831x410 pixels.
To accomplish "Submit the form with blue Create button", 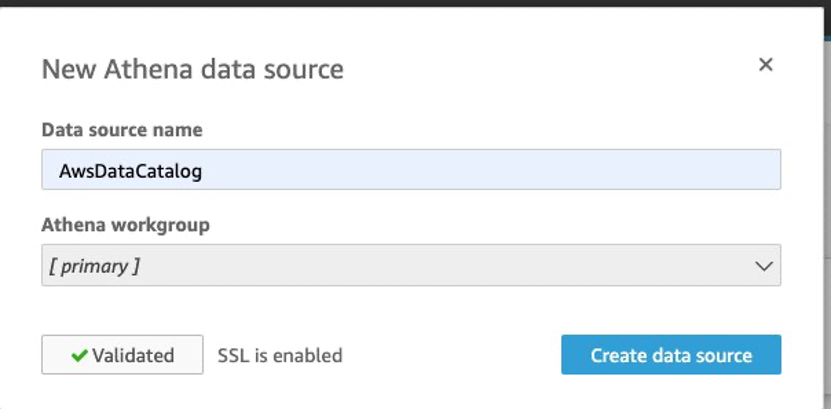I will (670, 355).
